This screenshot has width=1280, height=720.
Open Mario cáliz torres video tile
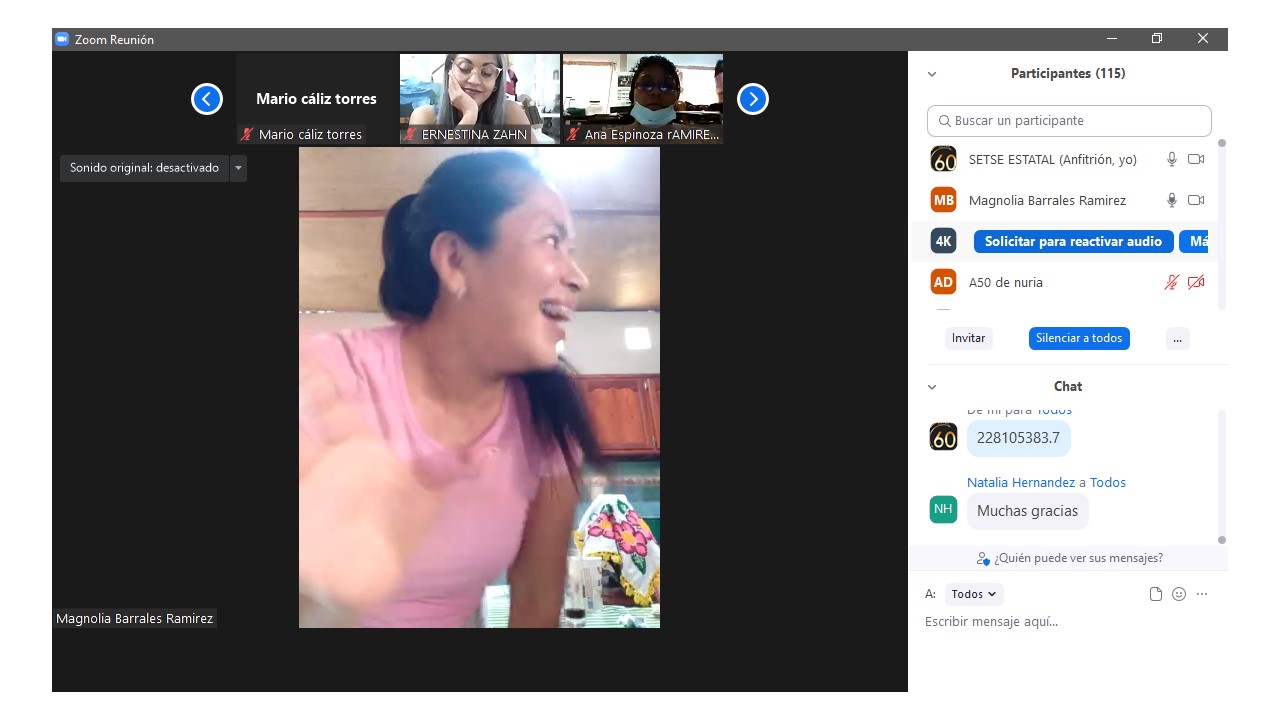[316, 99]
